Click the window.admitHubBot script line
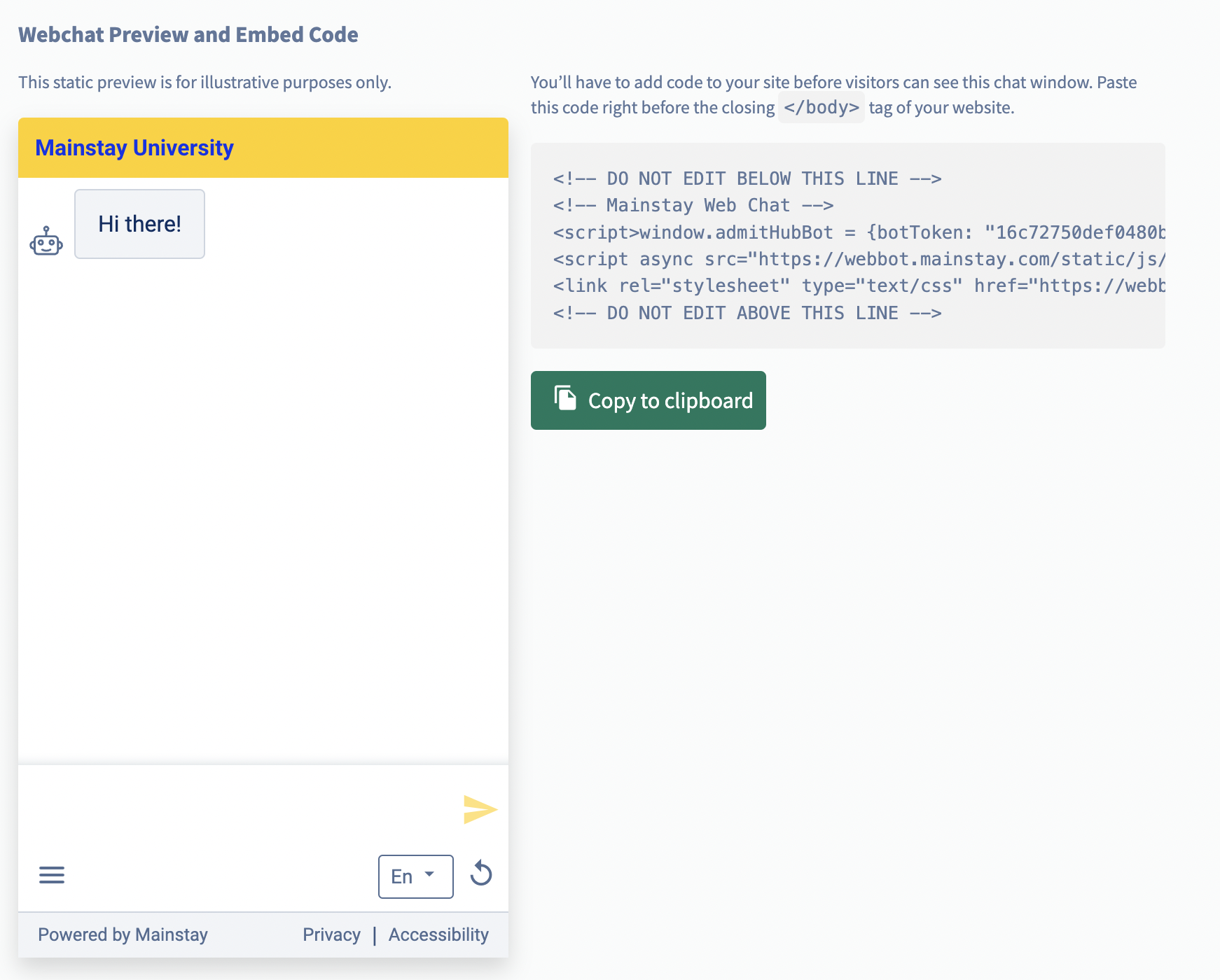The height and width of the screenshot is (980, 1220). (859, 232)
